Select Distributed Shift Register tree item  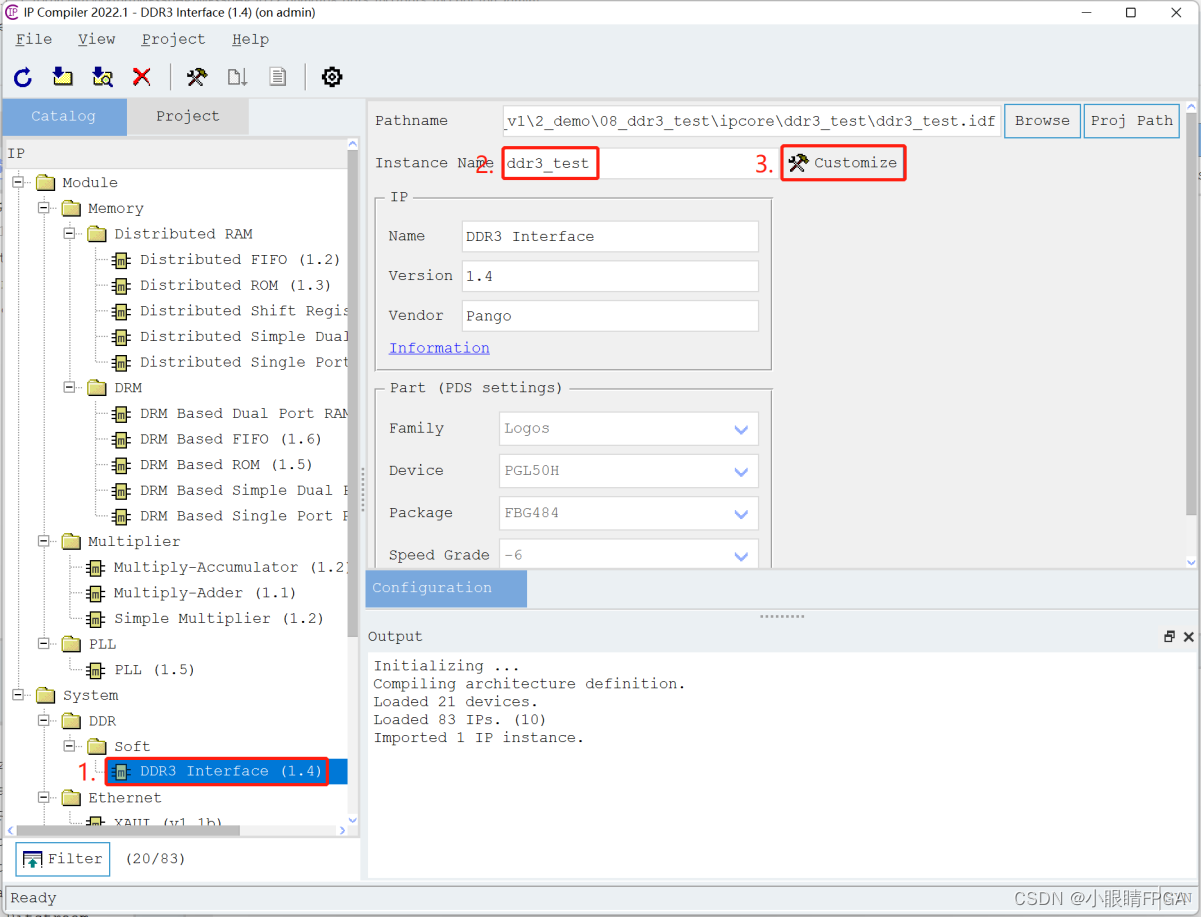click(x=244, y=311)
